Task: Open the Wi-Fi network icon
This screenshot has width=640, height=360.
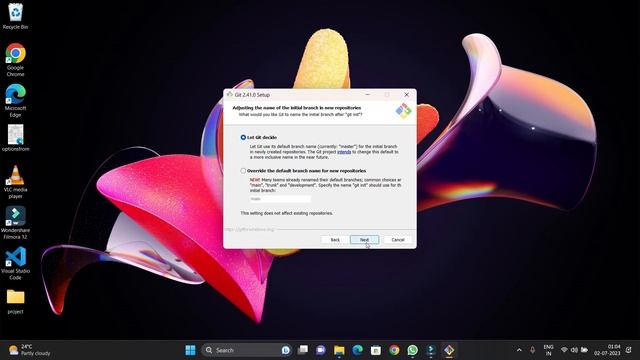Action: click(x=564, y=350)
